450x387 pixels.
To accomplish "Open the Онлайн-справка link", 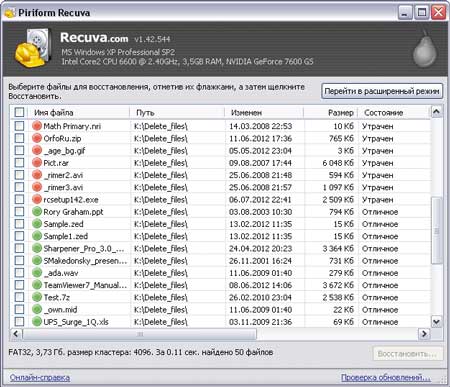I will click(x=40, y=377).
